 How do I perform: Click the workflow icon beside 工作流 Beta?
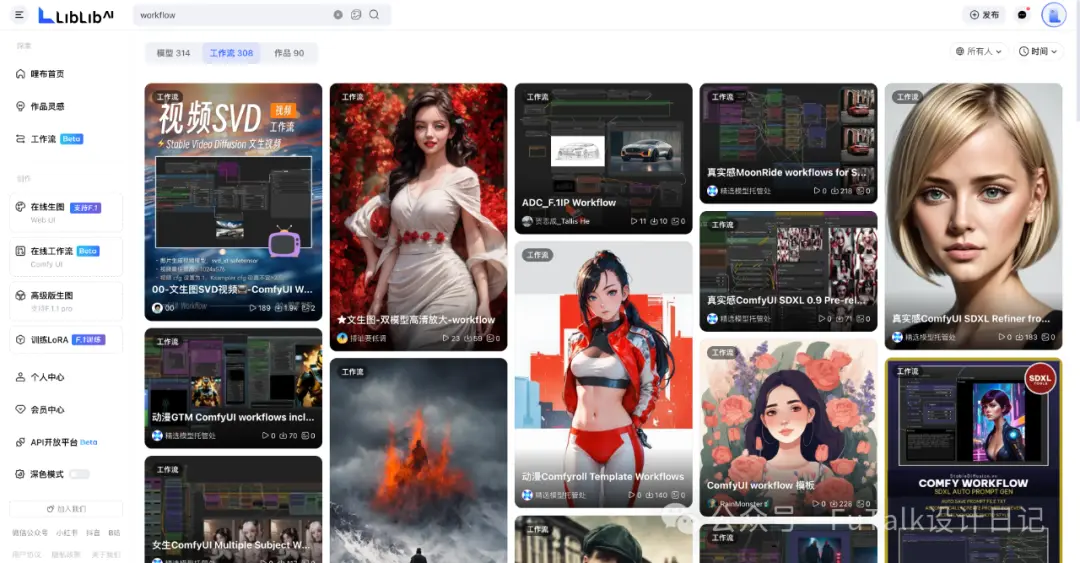tap(20, 139)
